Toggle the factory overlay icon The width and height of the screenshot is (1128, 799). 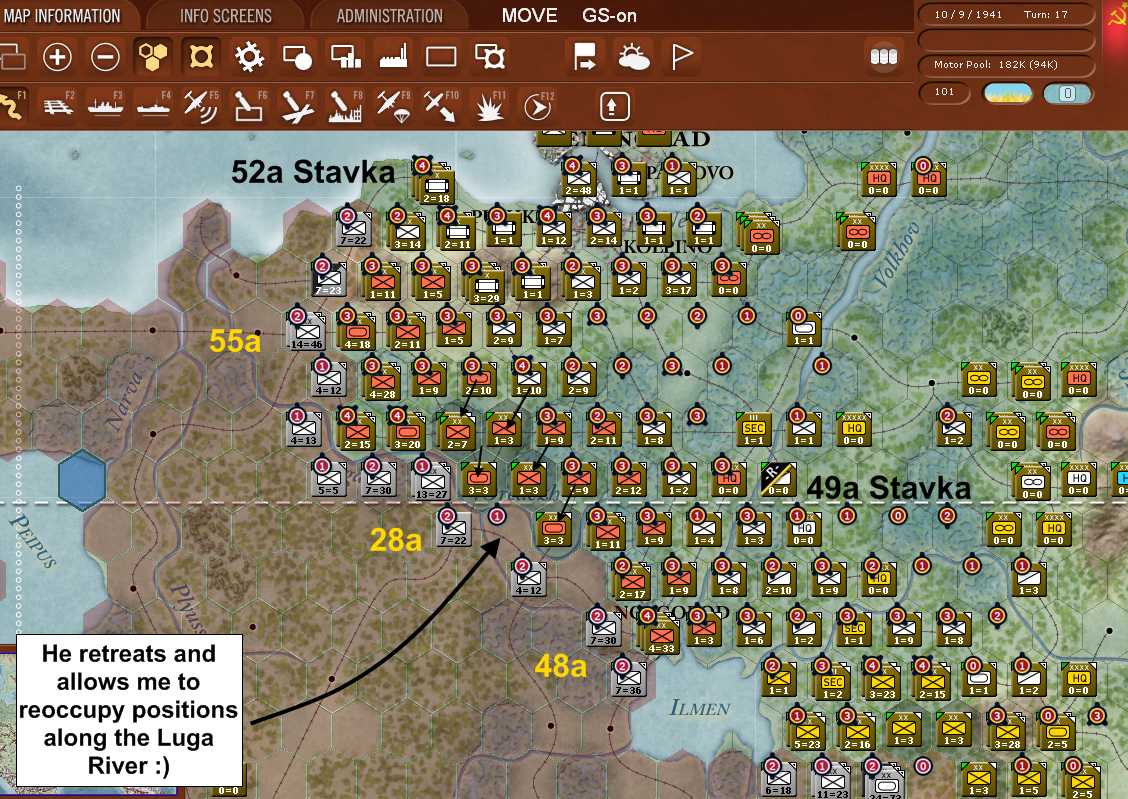tap(394, 57)
